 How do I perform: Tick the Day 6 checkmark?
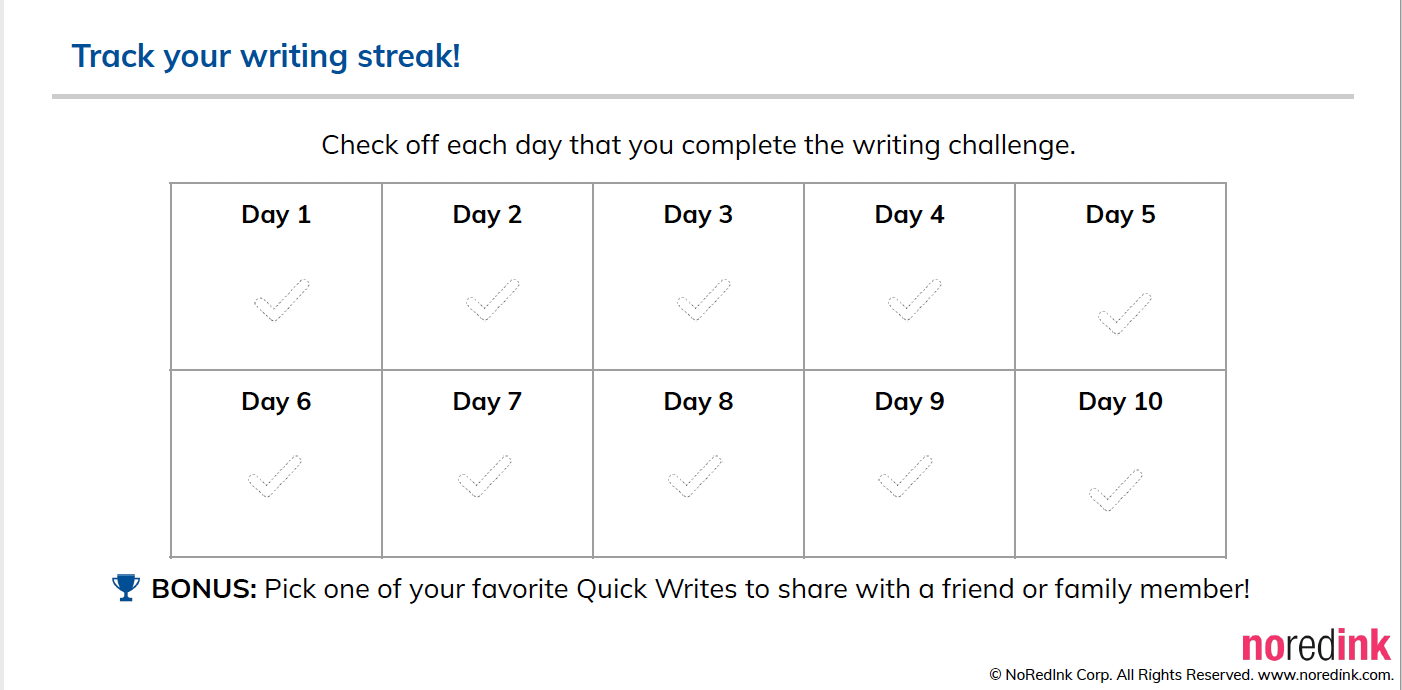click(273, 477)
